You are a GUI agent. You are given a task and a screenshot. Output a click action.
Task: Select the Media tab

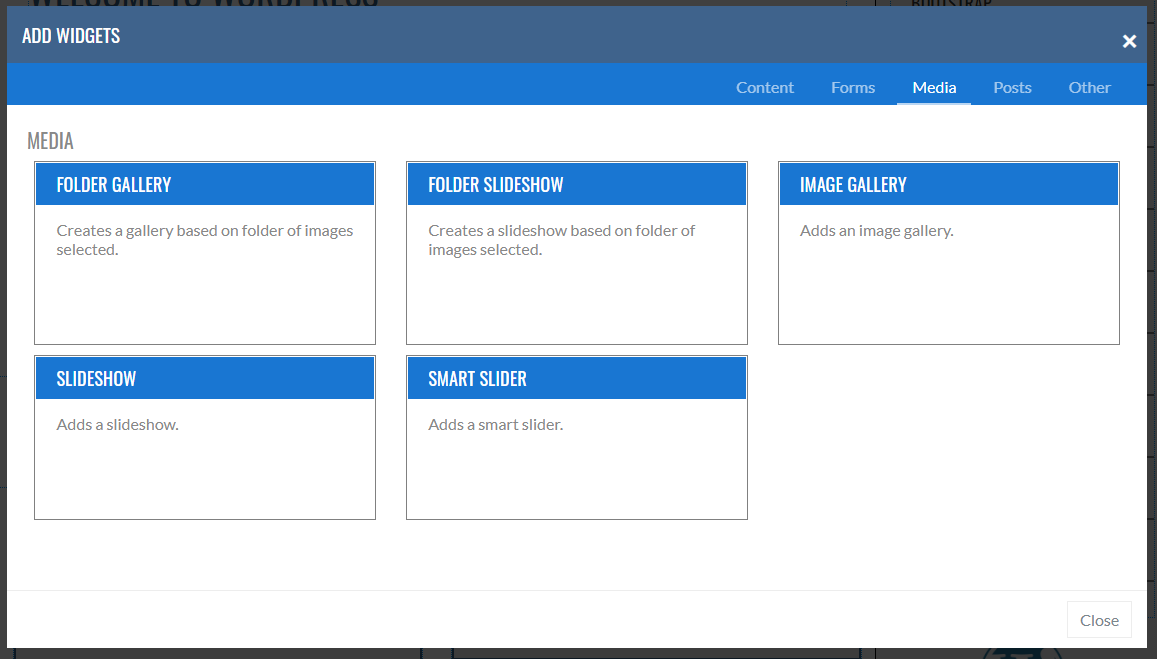pos(934,87)
